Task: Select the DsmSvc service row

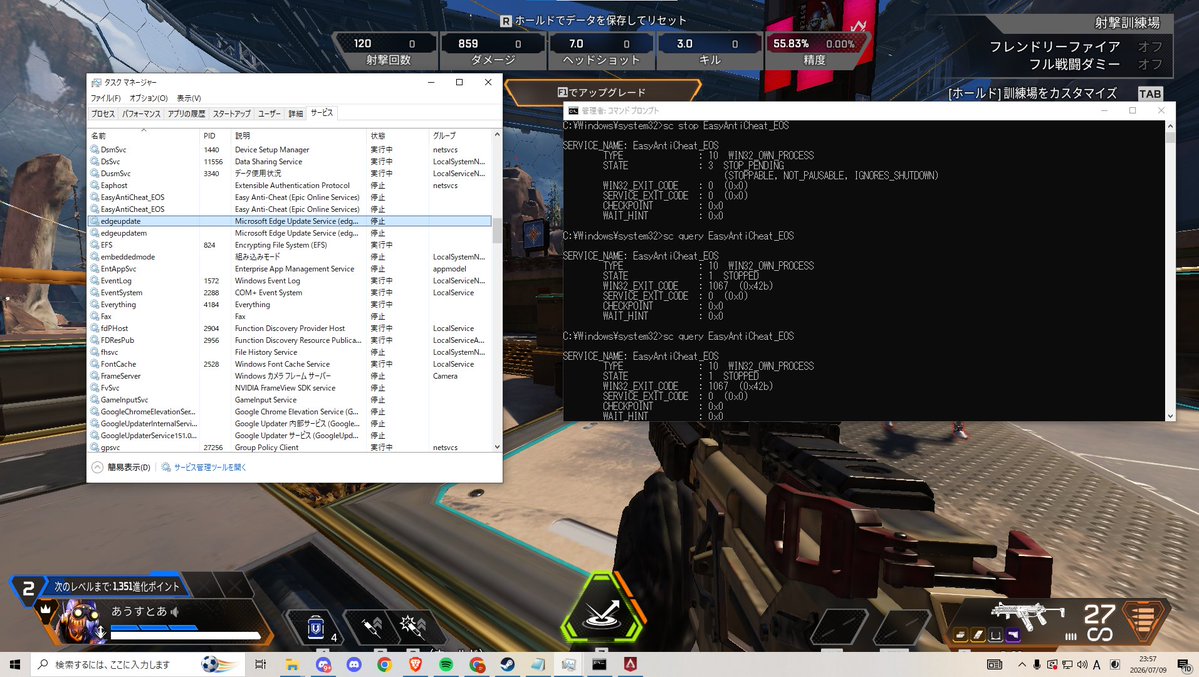Action: tap(290, 150)
